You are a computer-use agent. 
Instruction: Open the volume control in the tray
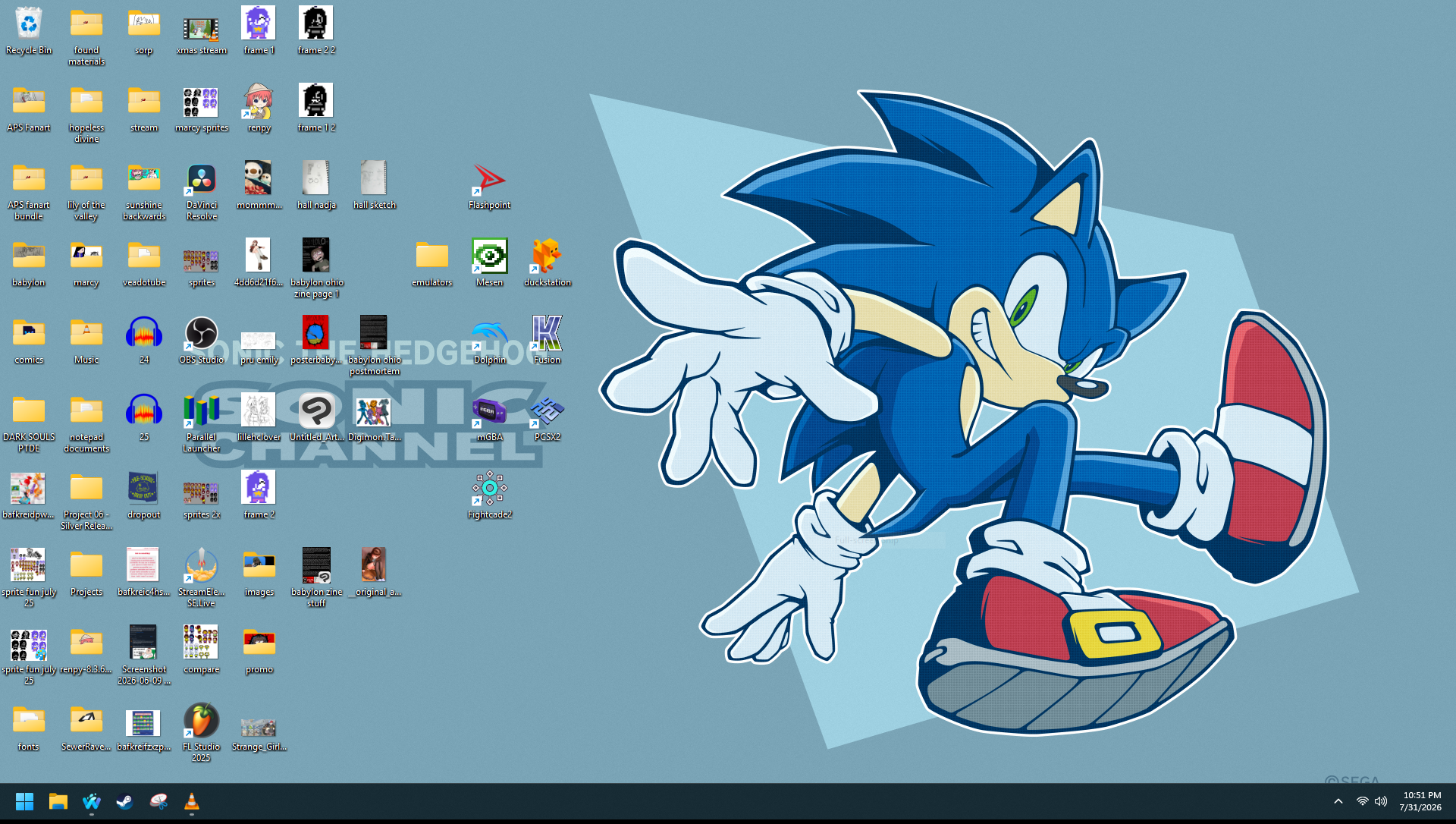(x=1381, y=802)
